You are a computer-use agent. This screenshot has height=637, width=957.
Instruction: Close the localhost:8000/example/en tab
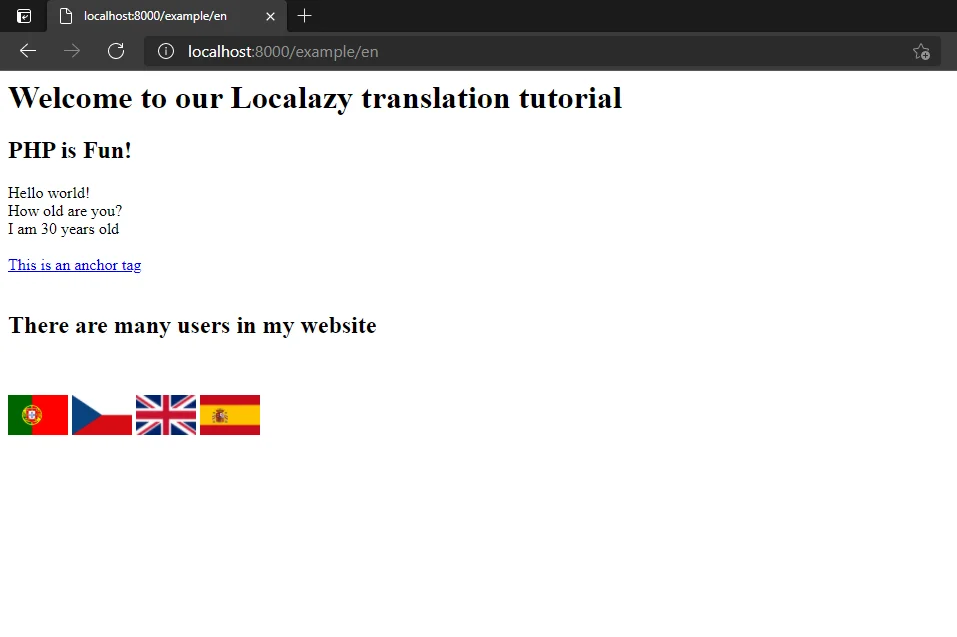pos(269,16)
